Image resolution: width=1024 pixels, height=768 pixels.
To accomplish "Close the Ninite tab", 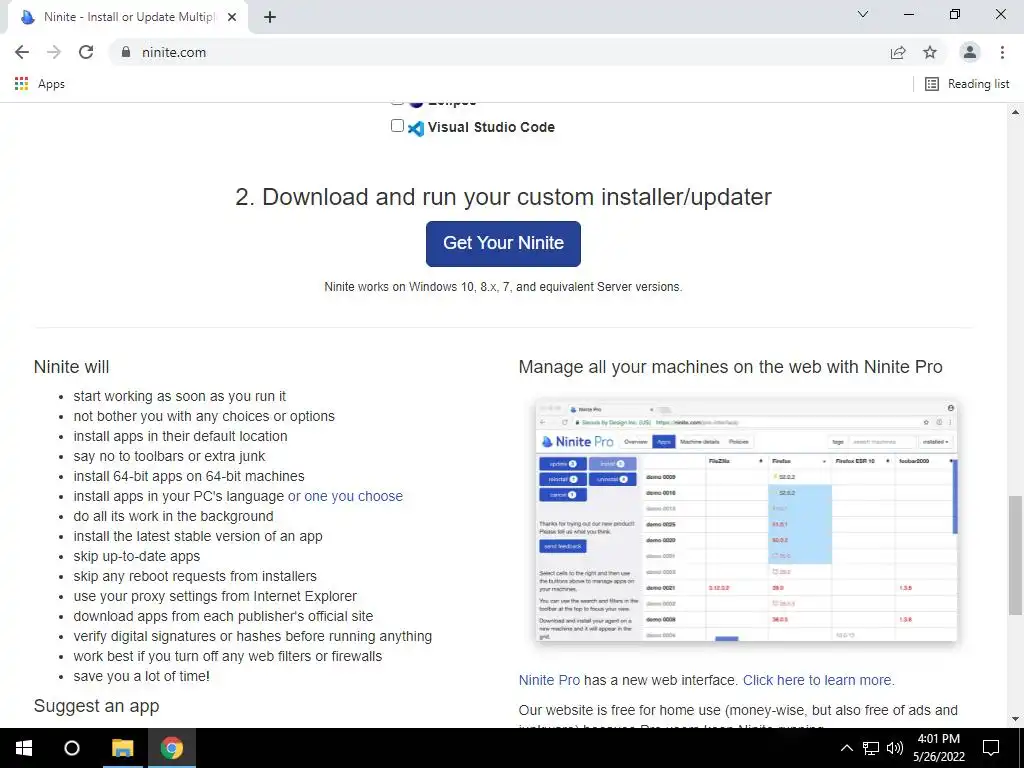I will tap(232, 18).
